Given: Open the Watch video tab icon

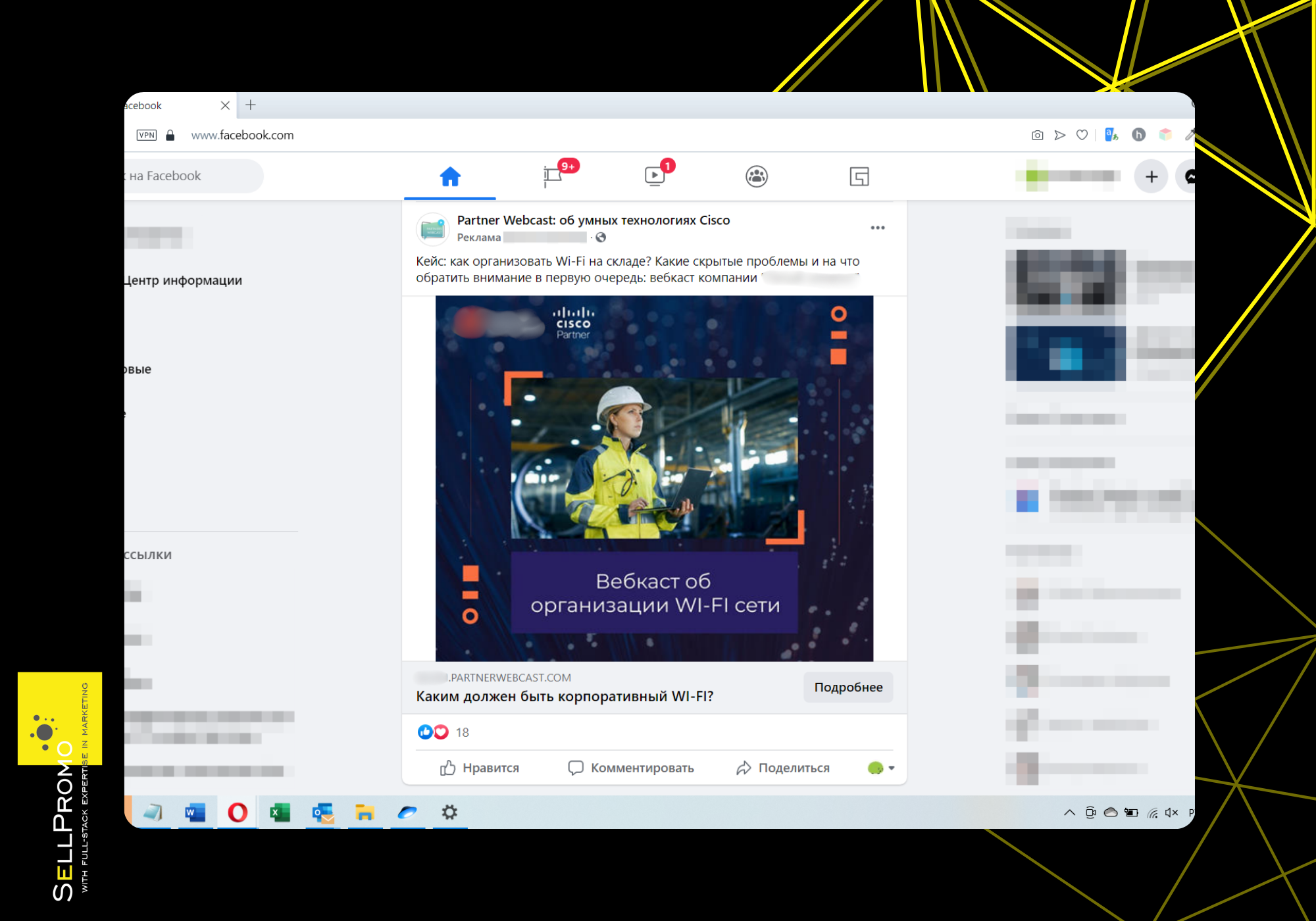Looking at the screenshot, I should pyautogui.click(x=655, y=176).
